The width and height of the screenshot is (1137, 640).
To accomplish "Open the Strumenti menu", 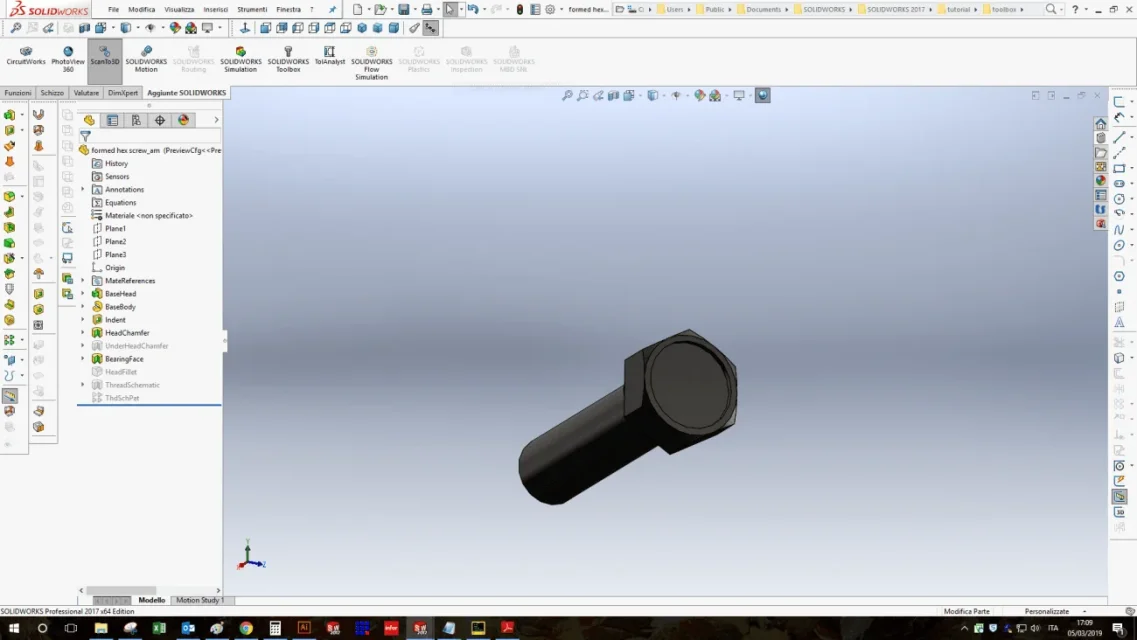I will (x=252, y=9).
